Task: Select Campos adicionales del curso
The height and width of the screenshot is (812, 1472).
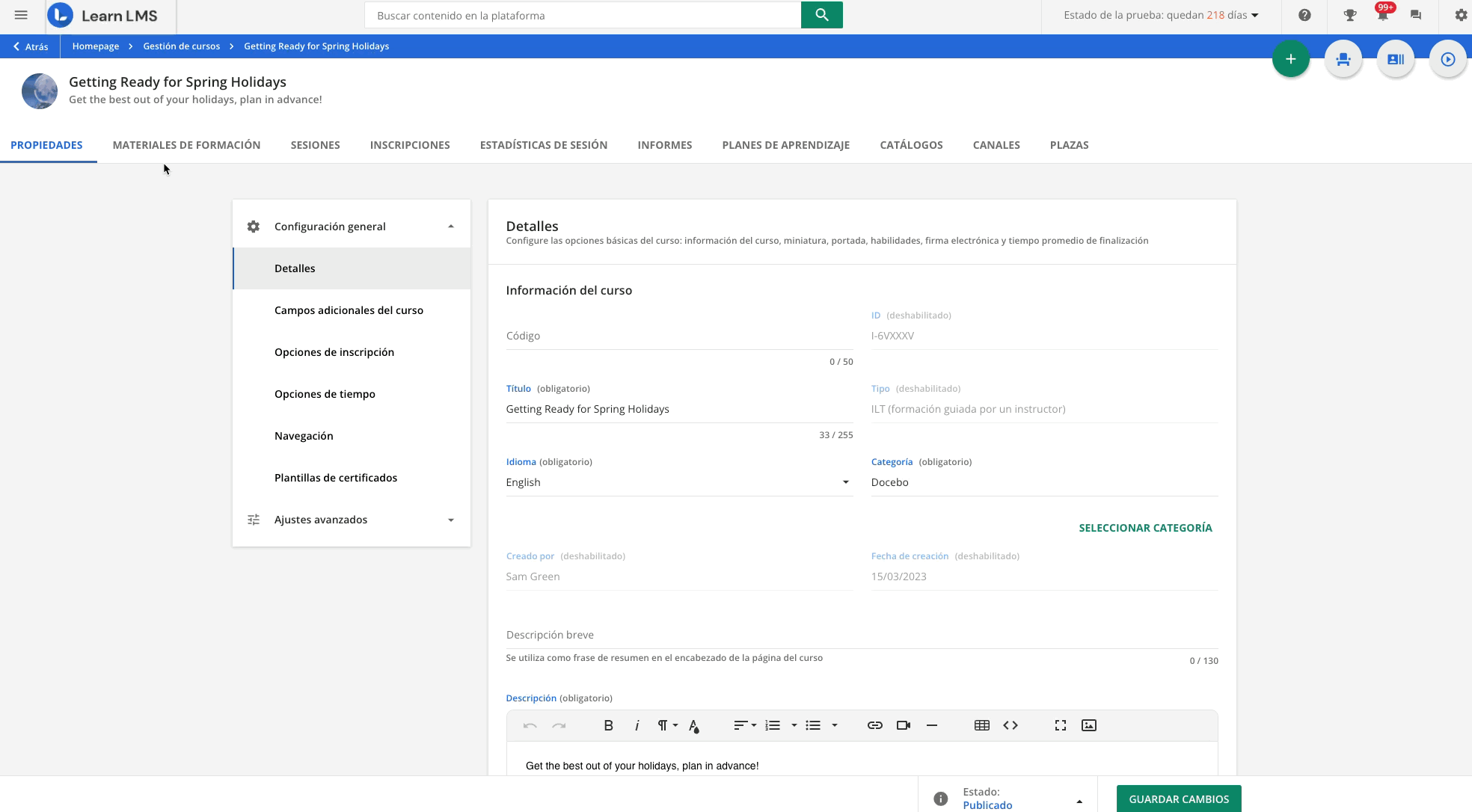Action: (352, 310)
